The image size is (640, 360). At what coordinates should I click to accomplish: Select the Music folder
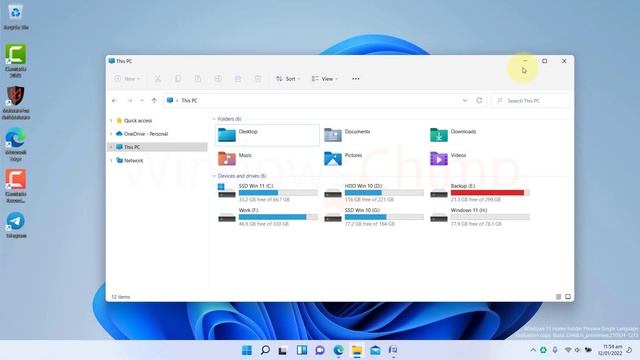coord(235,158)
